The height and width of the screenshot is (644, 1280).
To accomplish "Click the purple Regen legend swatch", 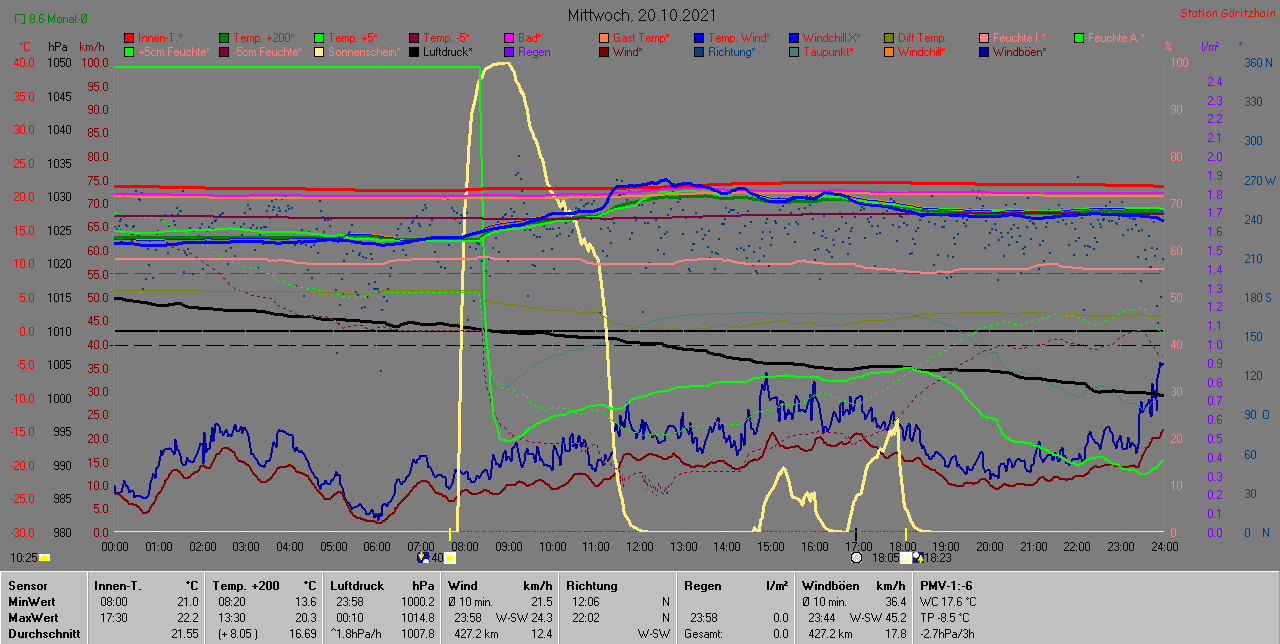I will click(509, 51).
